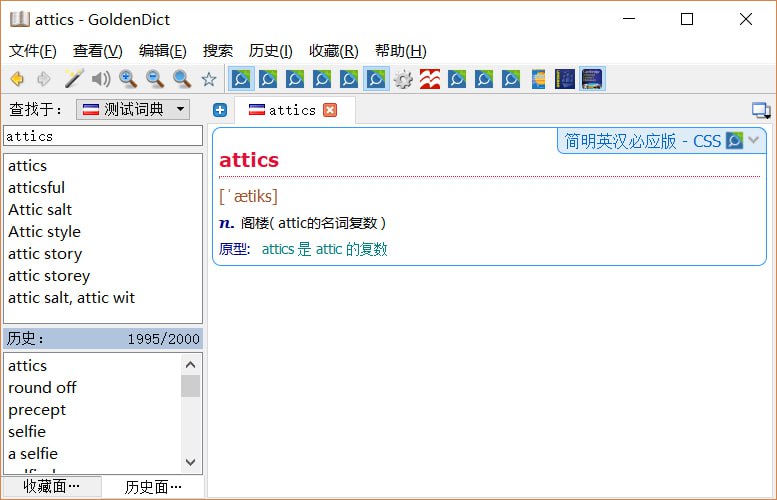The height and width of the screenshot is (500, 777).
Task: Toggle the last dictionary icon in toolbar
Action: pos(592,79)
